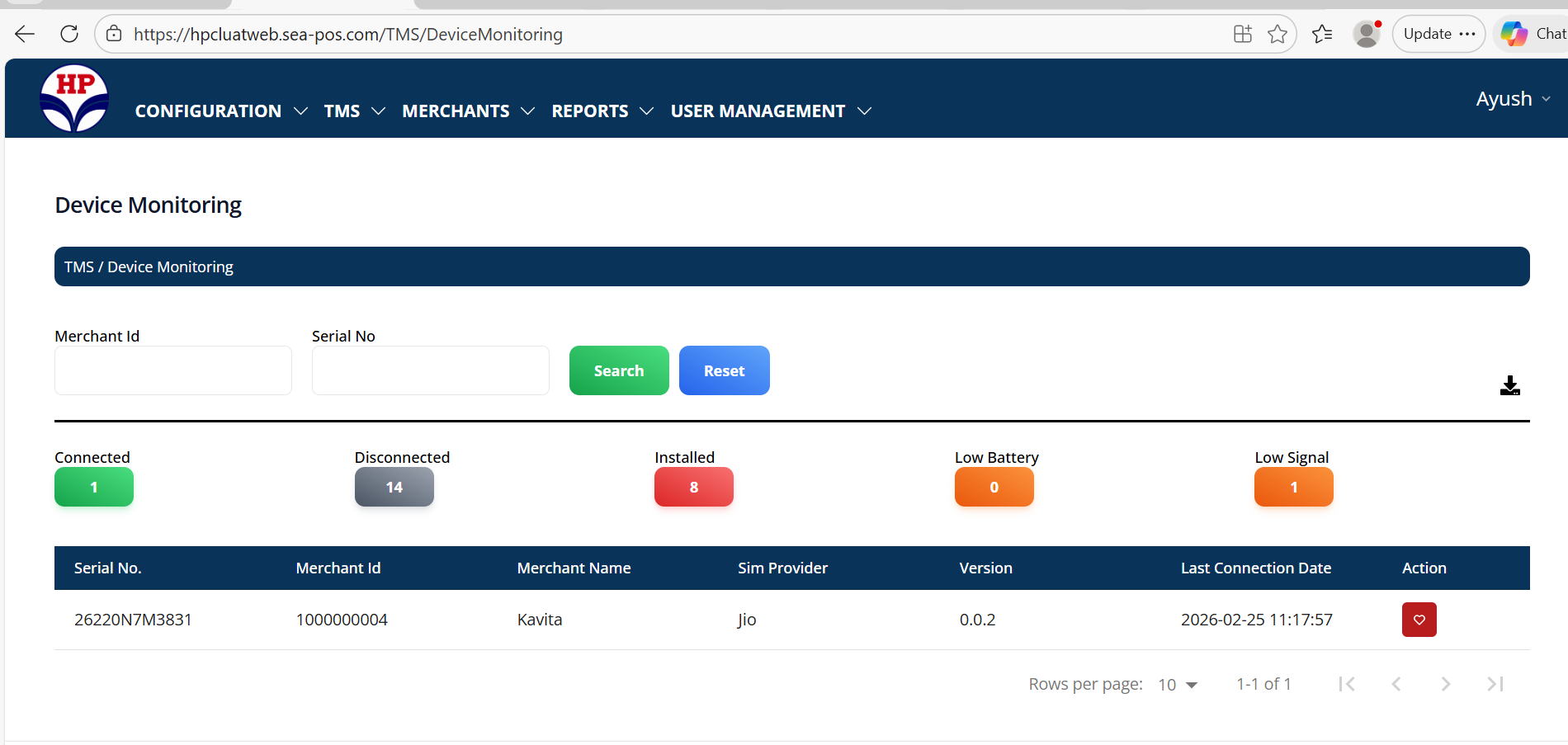Open the Copilot Chat icon

1515,34
